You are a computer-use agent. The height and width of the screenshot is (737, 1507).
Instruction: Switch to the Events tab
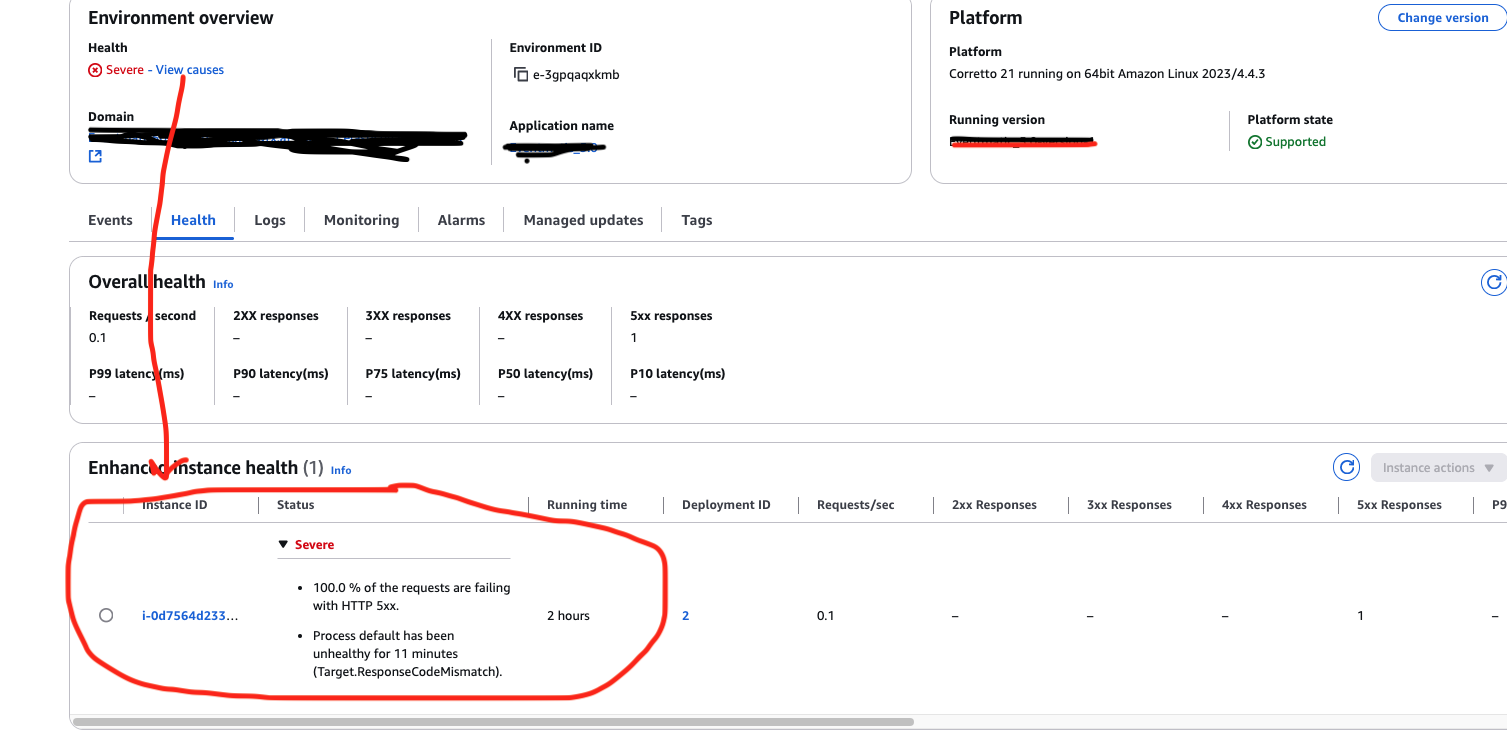(x=110, y=220)
